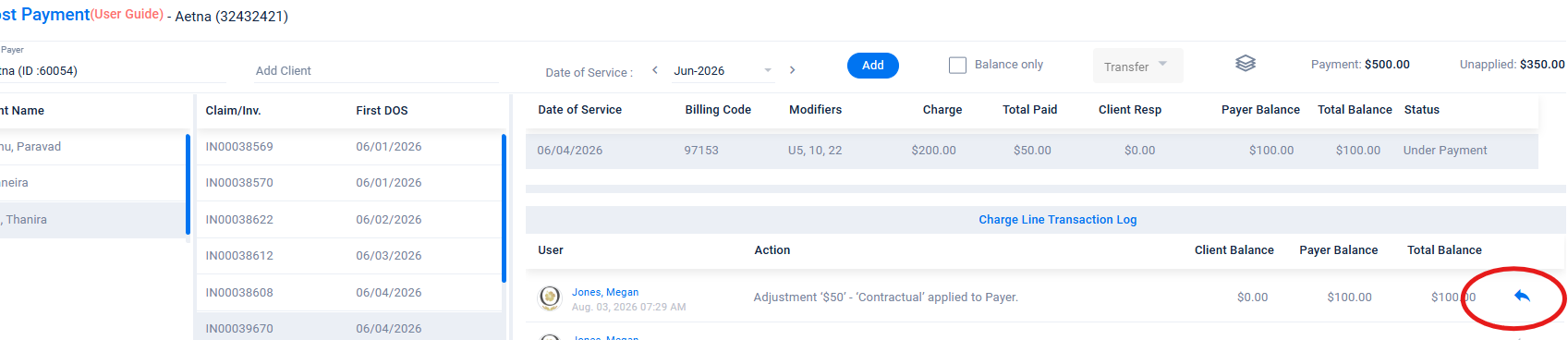
Task: Go to next month after Jun-2026
Action: pyautogui.click(x=792, y=70)
